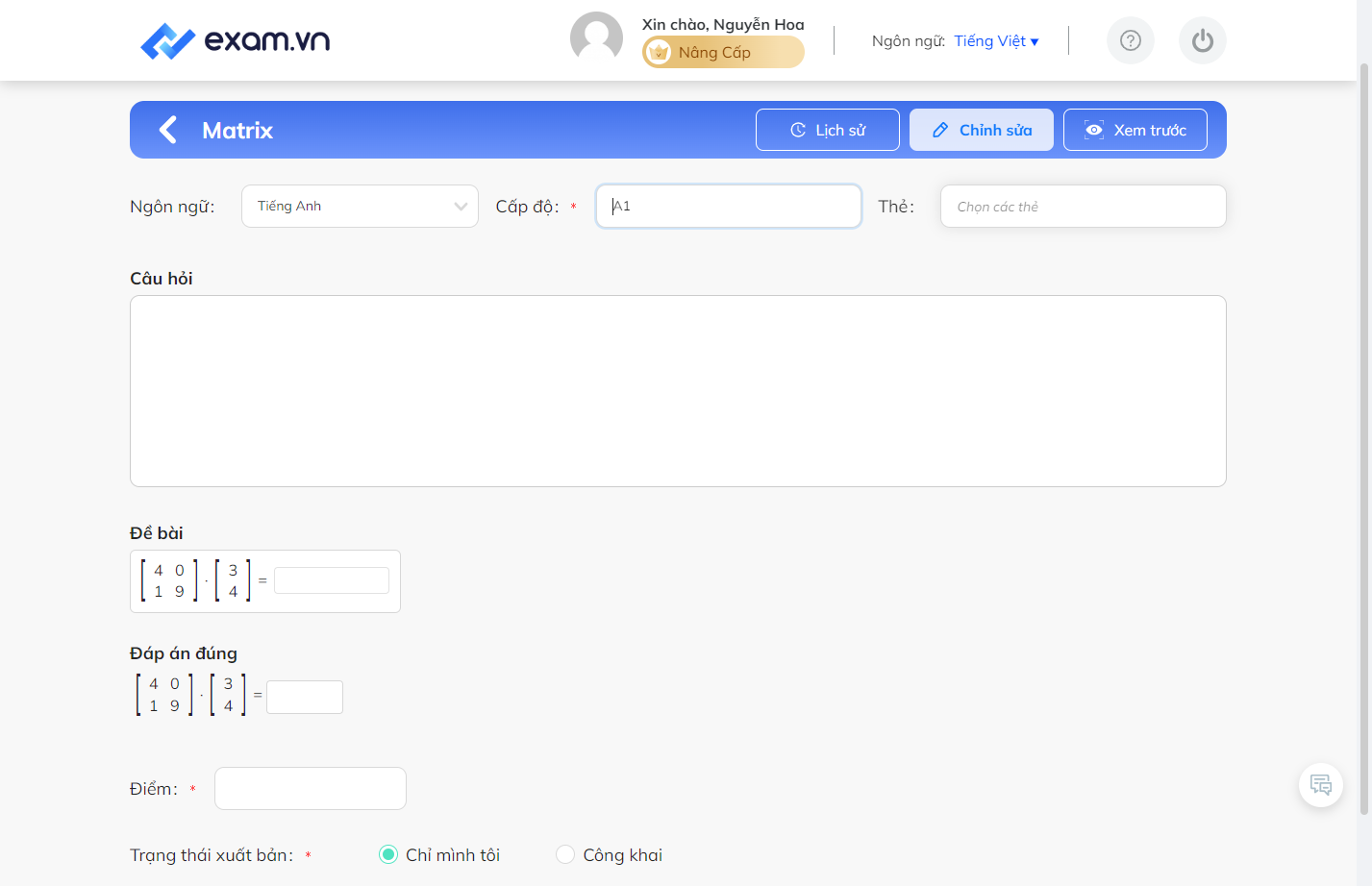The height and width of the screenshot is (886, 1372).
Task: Focus the Cấp độ level field
Action: 729,207
